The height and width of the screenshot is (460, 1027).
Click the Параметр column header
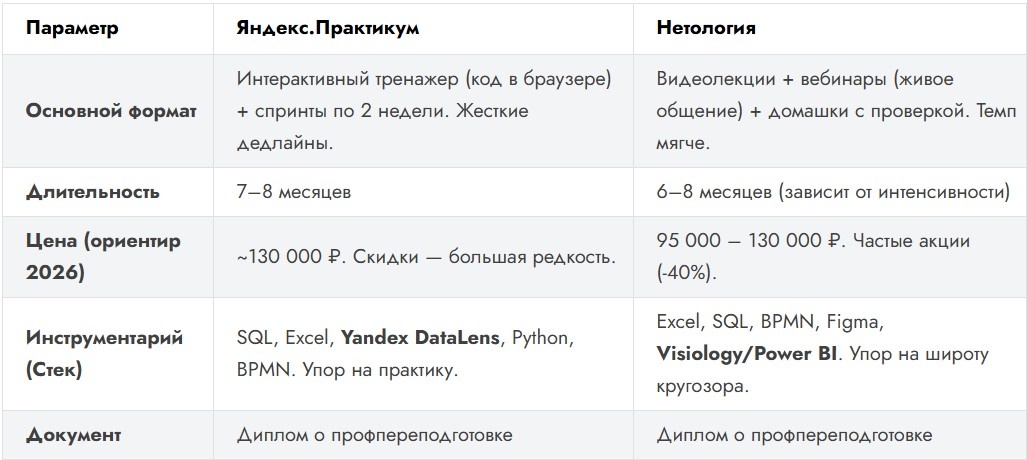[x=72, y=29]
